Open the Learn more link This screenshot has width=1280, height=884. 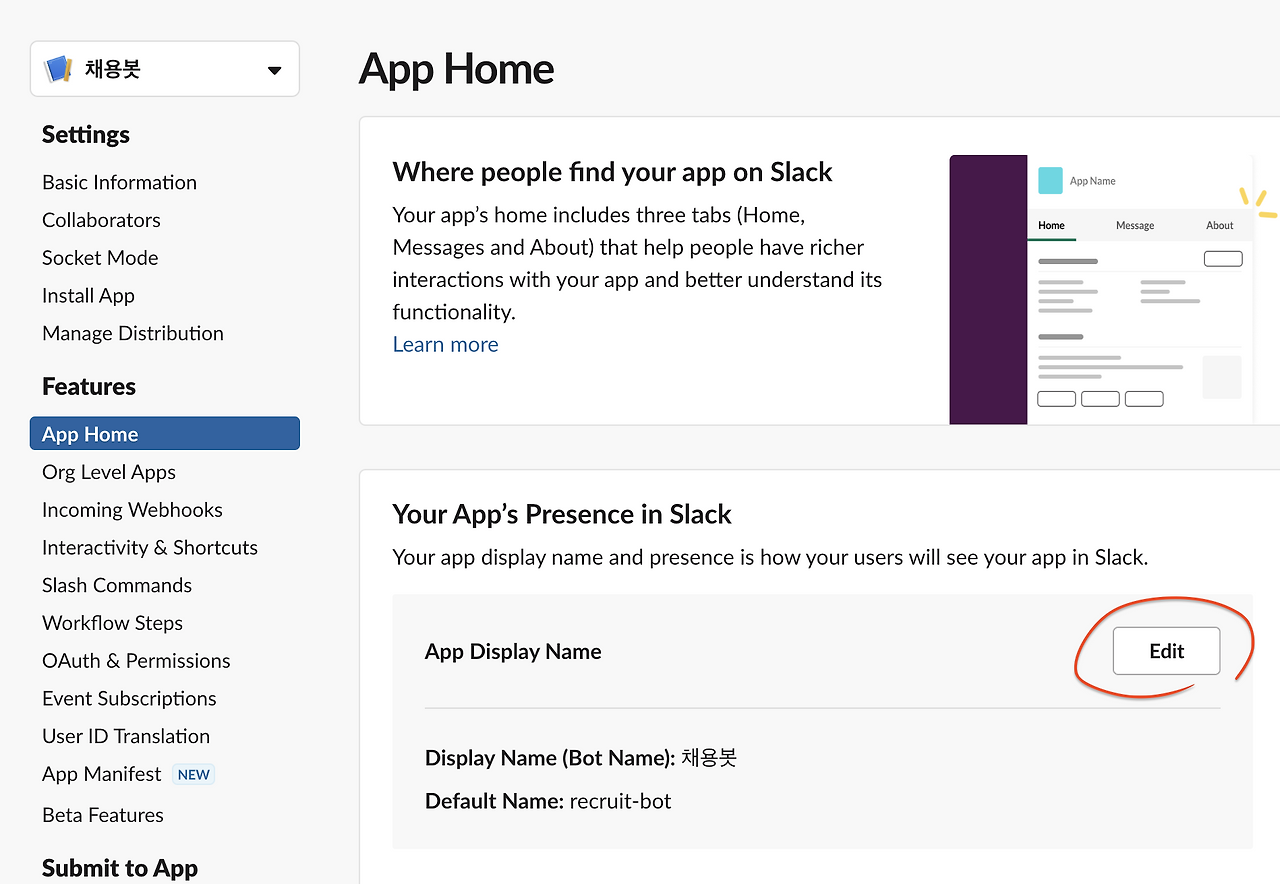click(x=445, y=344)
